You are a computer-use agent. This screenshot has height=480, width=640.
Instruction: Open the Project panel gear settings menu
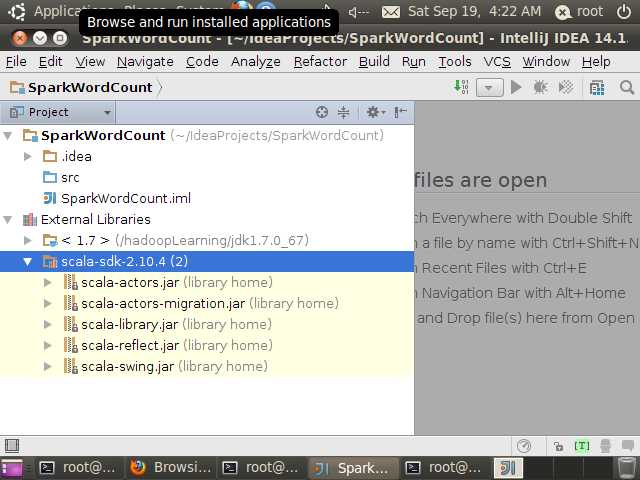pos(376,112)
